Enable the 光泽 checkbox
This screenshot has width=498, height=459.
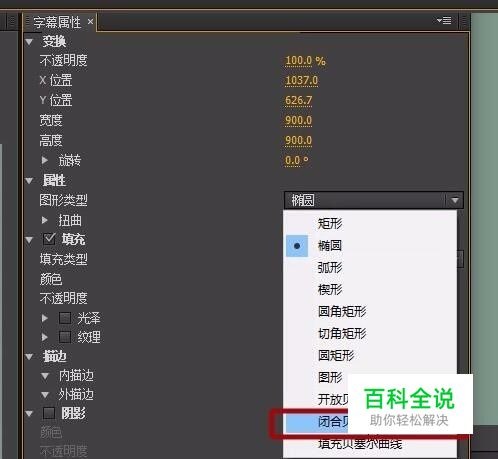click(x=65, y=318)
